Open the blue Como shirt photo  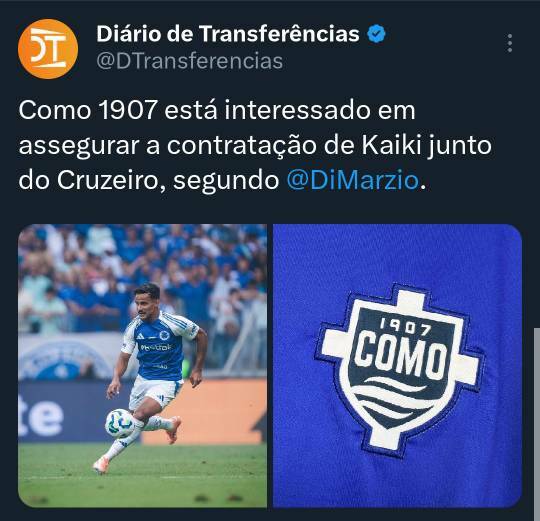point(397,366)
